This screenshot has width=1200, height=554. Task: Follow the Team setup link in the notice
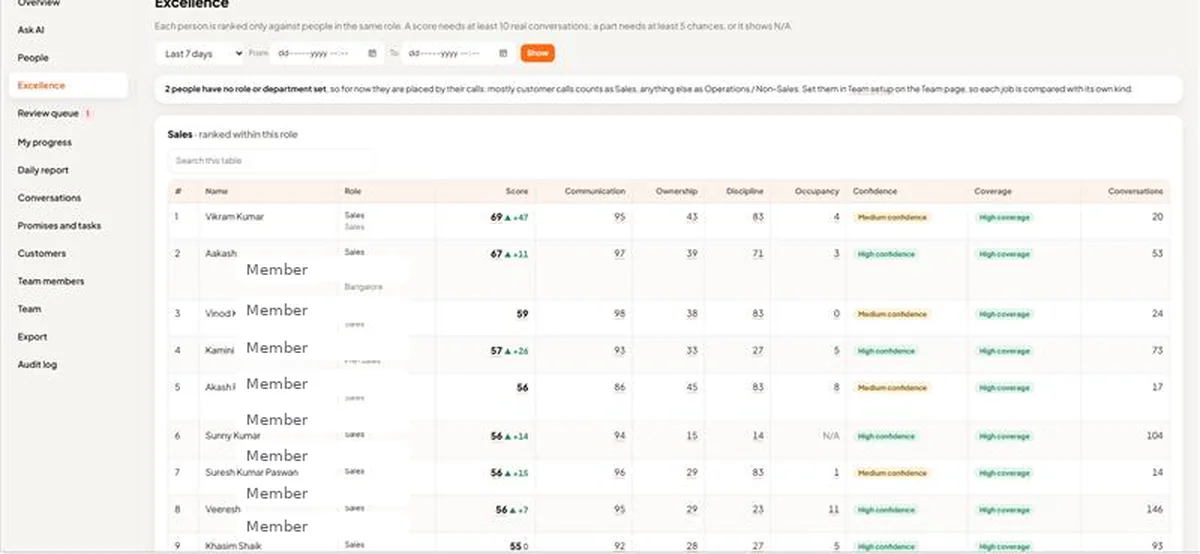[870, 89]
